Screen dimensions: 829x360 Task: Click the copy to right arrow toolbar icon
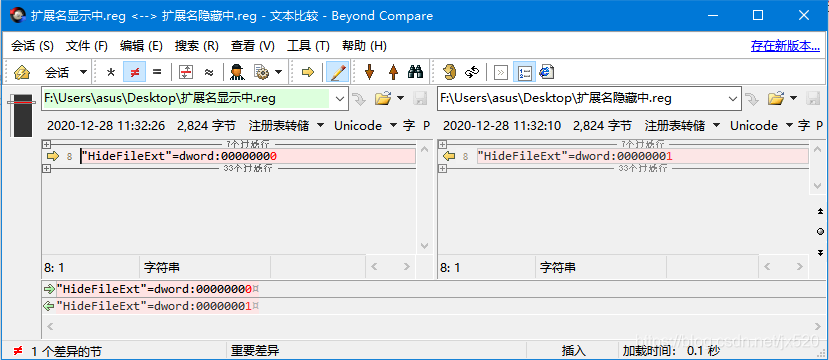(308, 72)
